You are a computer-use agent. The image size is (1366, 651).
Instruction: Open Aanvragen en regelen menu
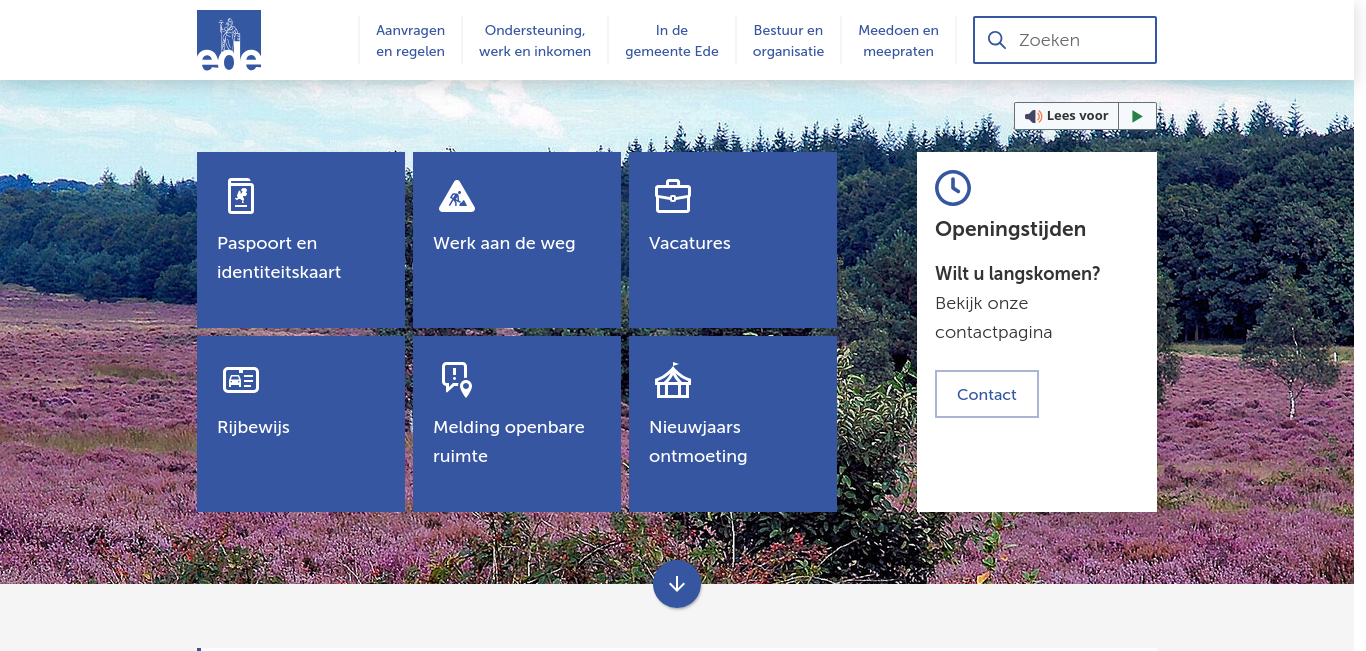coord(410,41)
